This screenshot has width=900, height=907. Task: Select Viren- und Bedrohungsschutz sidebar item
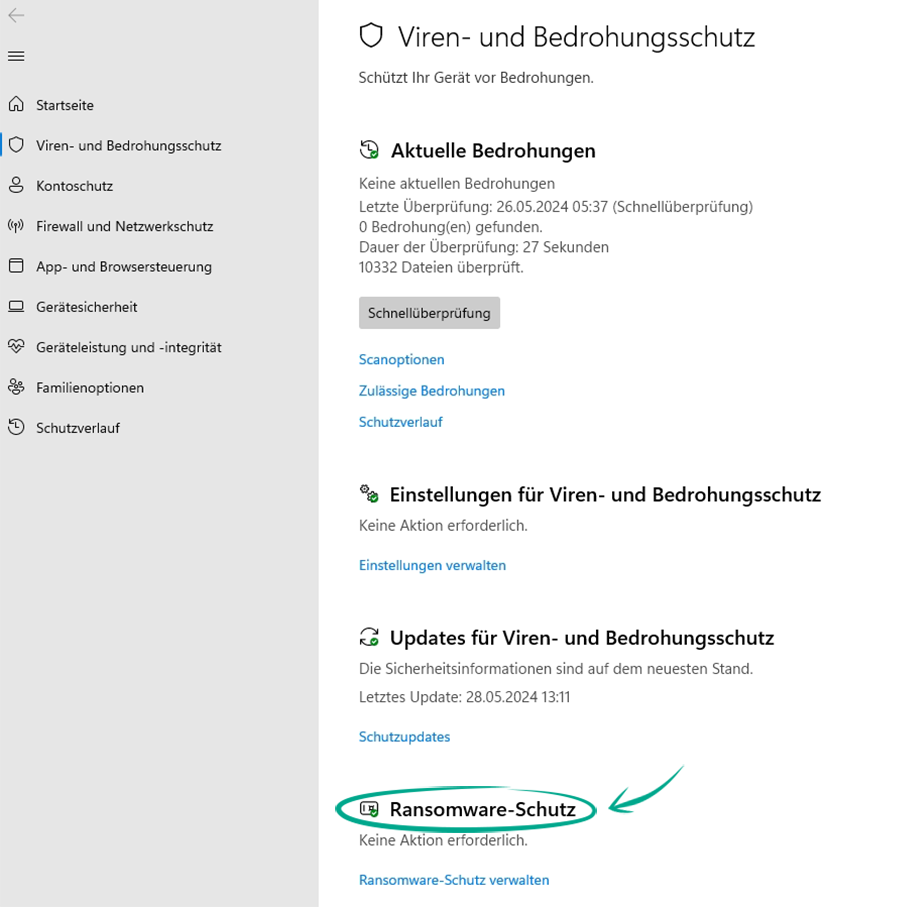pos(128,146)
